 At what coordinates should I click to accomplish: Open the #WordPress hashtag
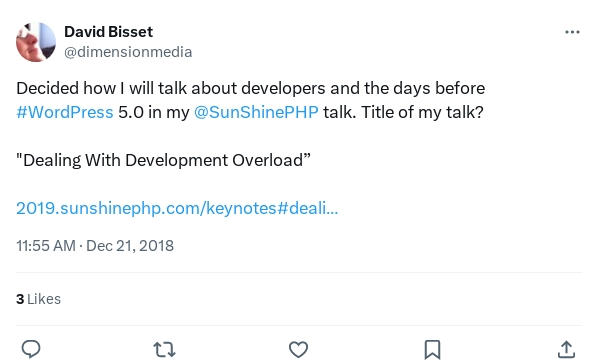tap(65, 112)
